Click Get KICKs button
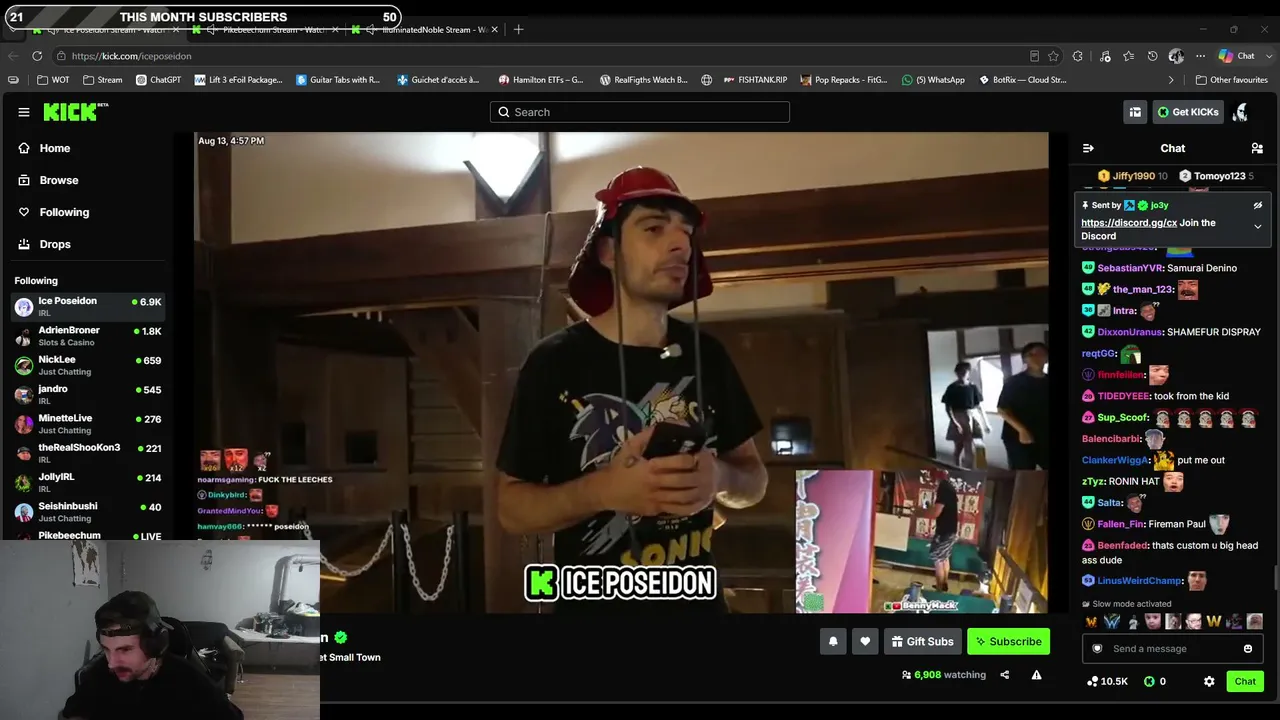The image size is (1280, 720). click(x=1188, y=112)
